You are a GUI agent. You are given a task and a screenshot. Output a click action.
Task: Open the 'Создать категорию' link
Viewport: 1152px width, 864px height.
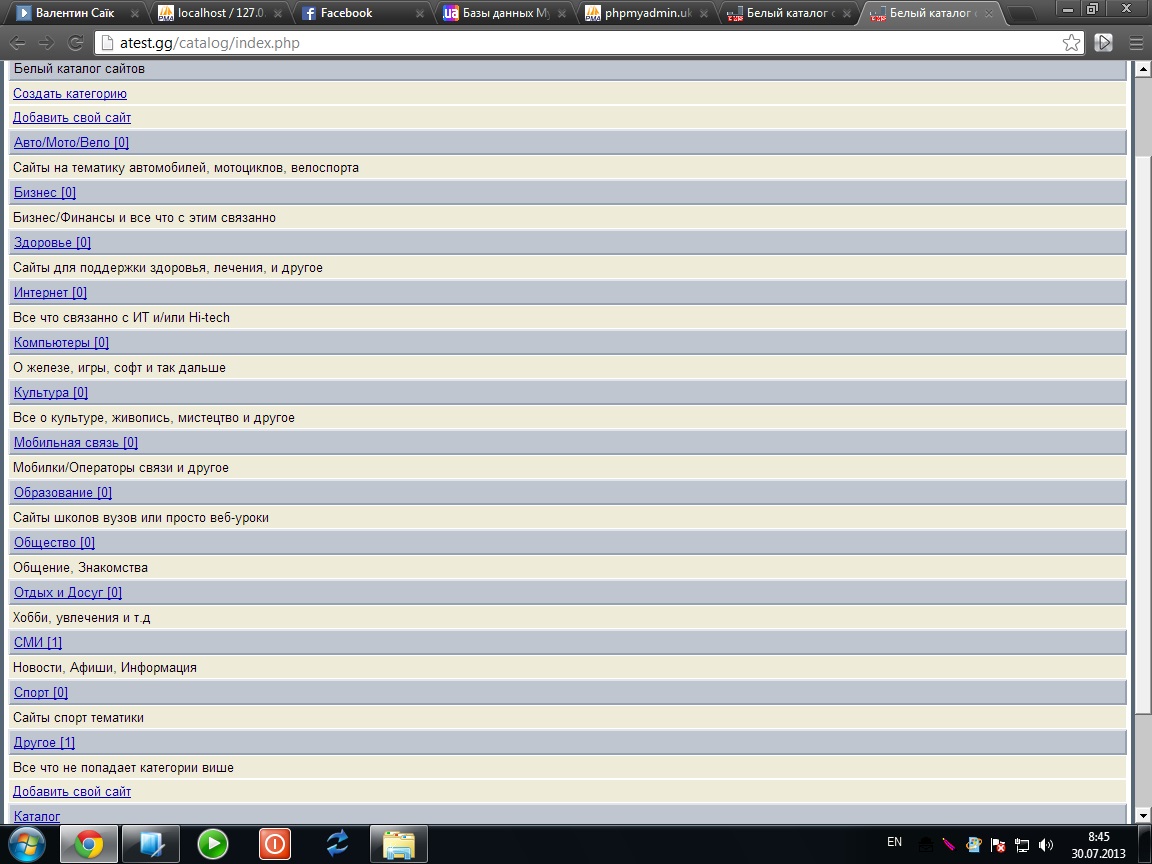[x=70, y=94]
